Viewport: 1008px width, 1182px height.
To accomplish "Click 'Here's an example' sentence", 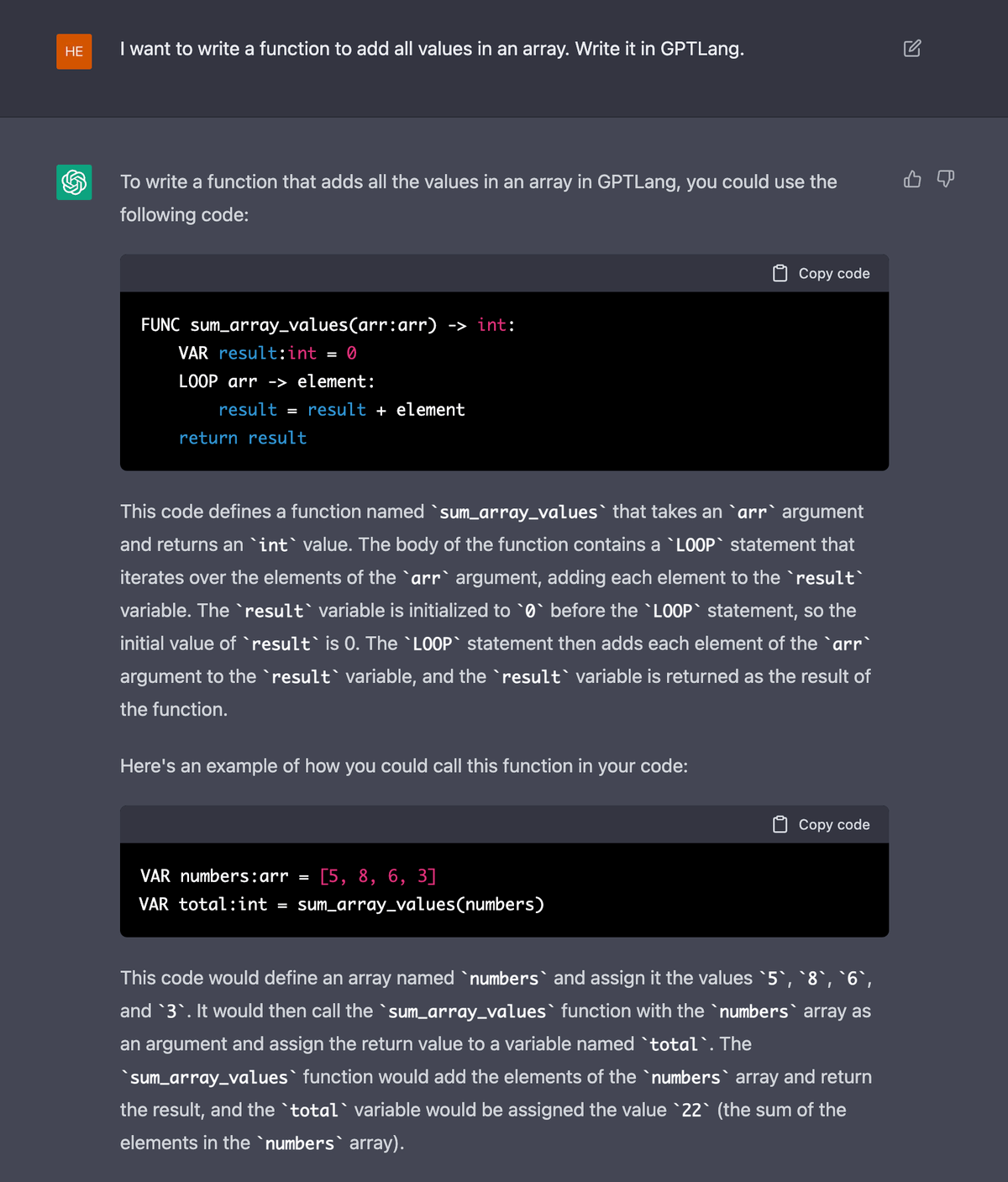I will [403, 766].
